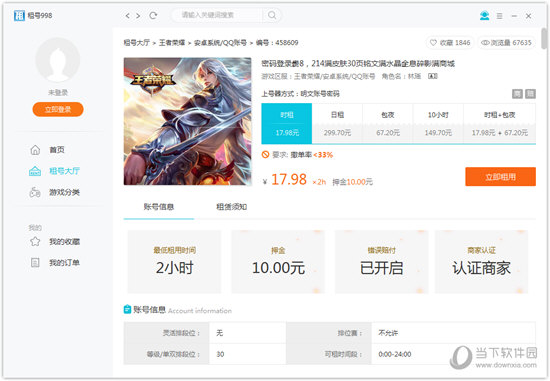Click the 押金10.00元 text near price
550x381 pixels.
tap(353, 182)
